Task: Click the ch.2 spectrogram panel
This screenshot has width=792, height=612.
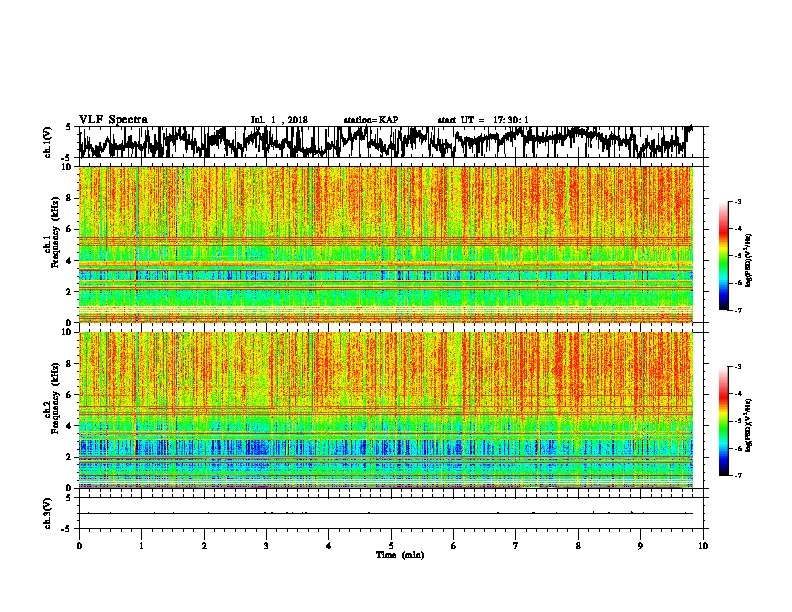Action: (x=391, y=410)
